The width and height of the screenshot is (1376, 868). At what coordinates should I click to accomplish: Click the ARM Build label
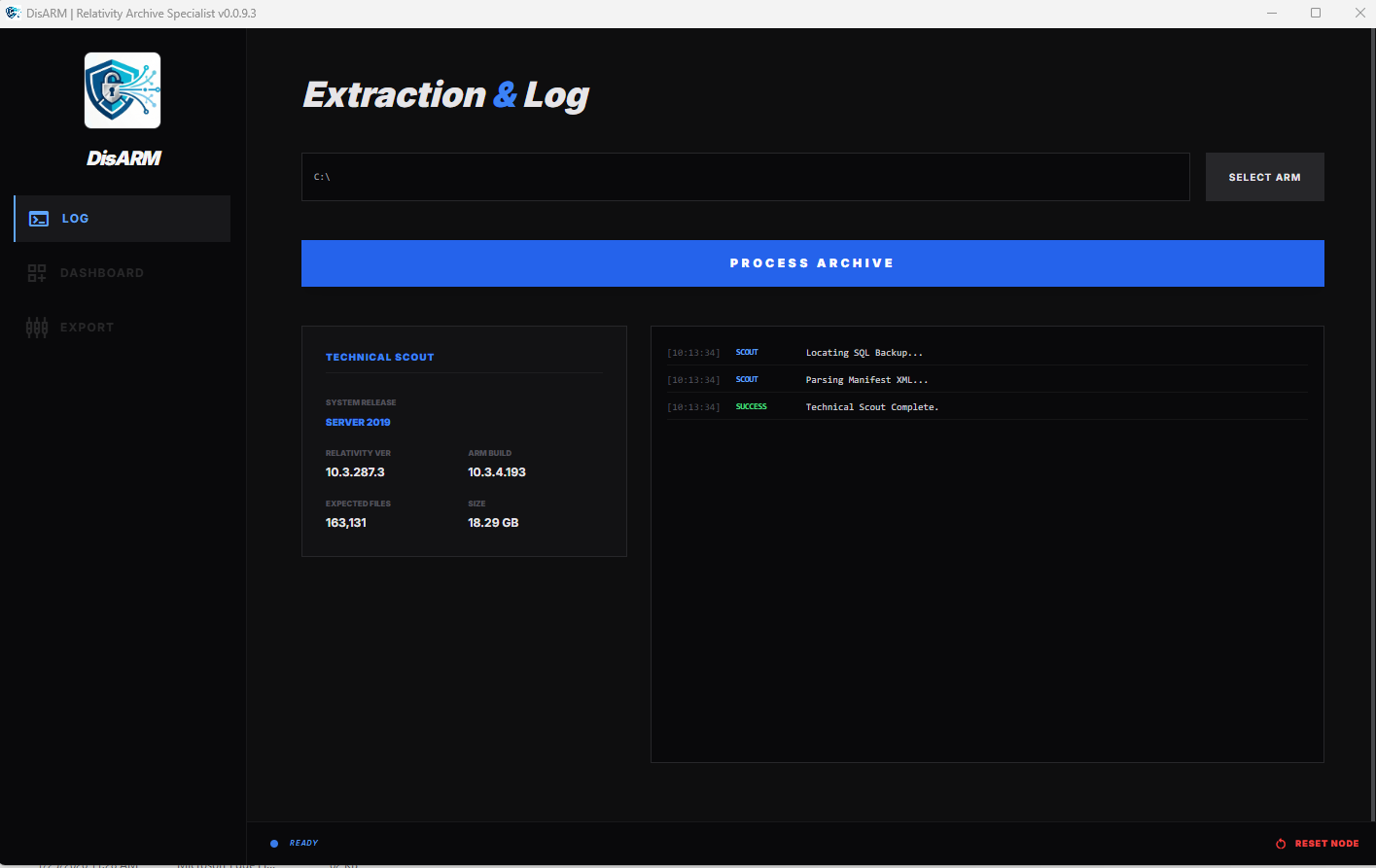click(489, 453)
